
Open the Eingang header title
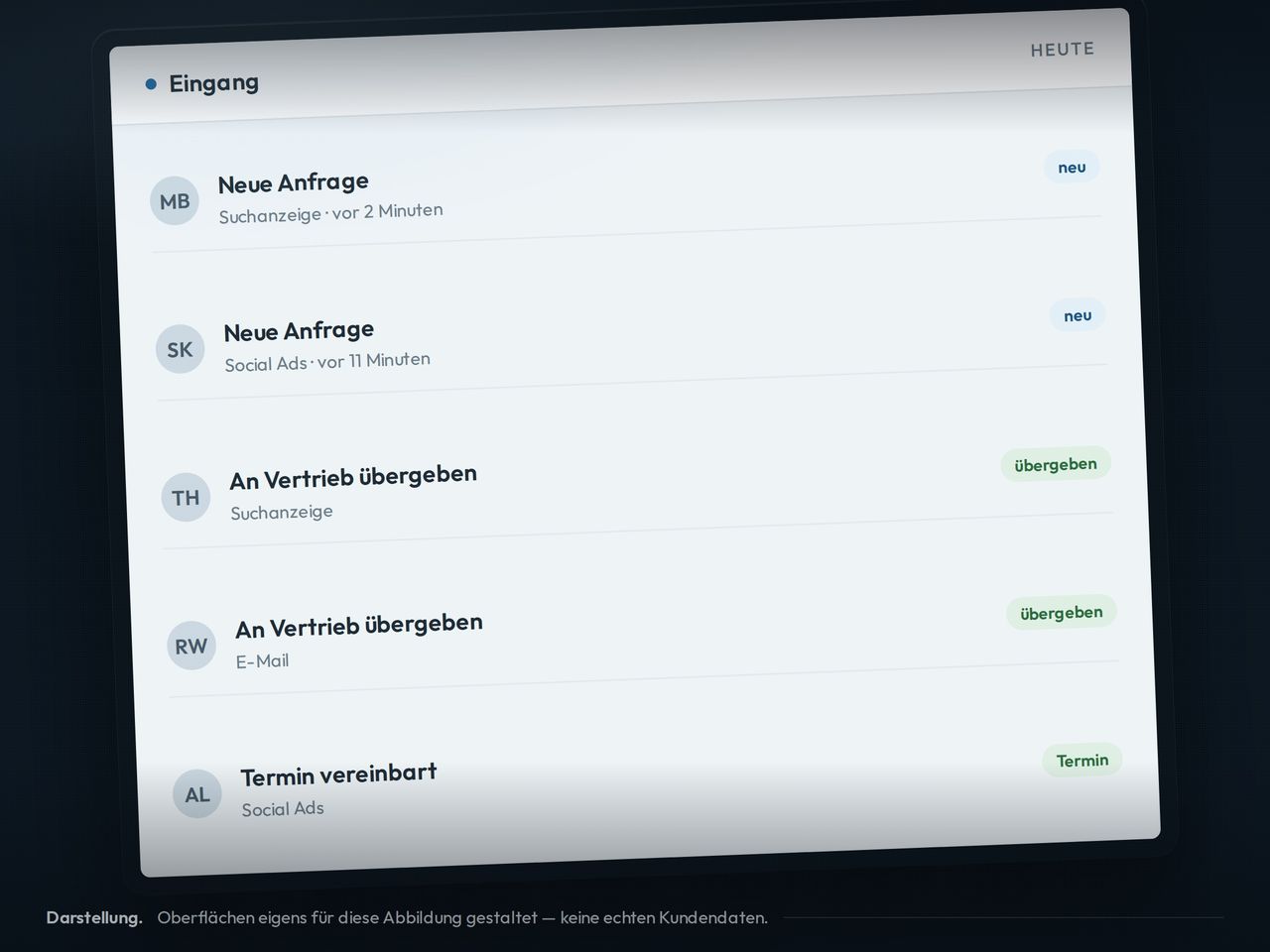click(214, 83)
